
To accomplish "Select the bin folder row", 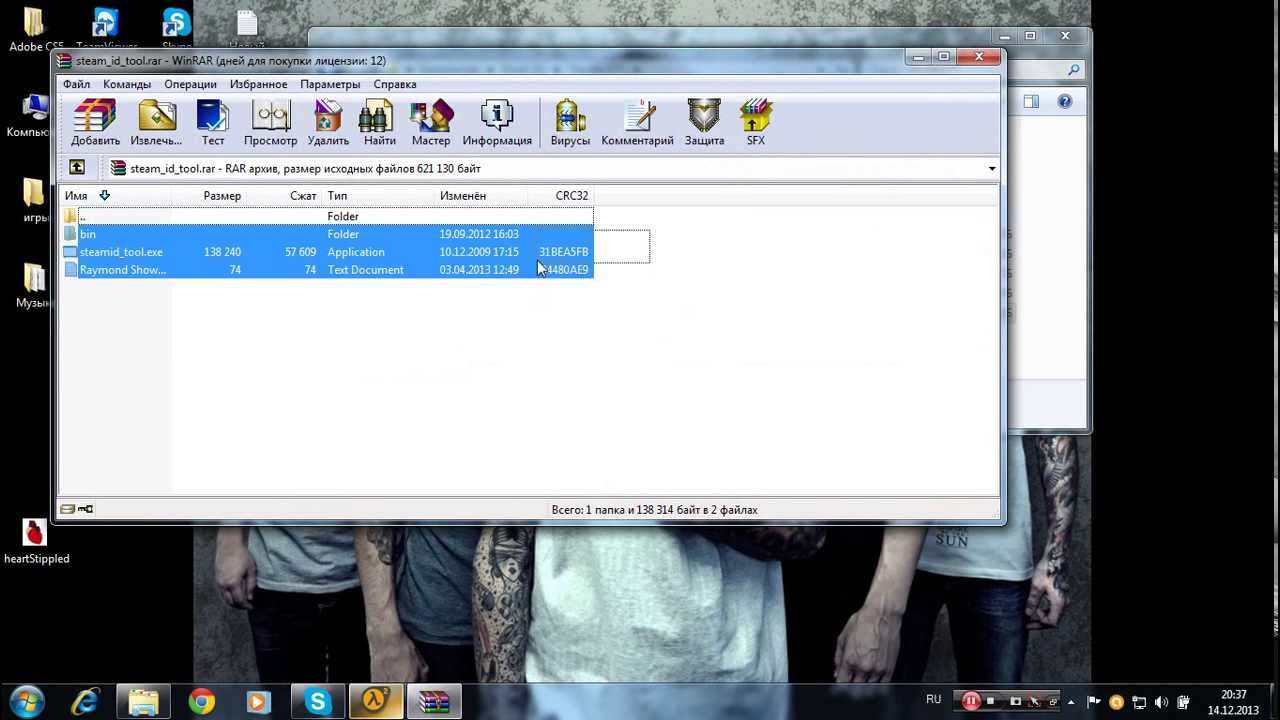I will (x=328, y=234).
